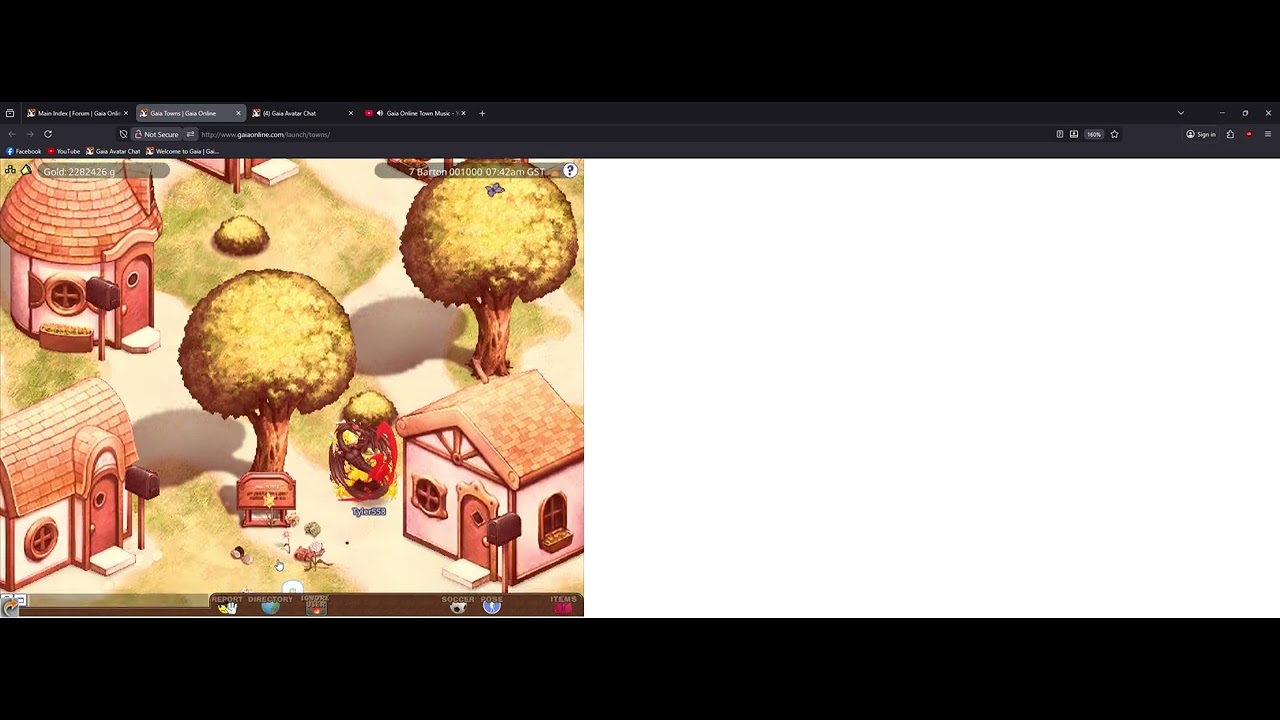Click the Not Secure indicator
1280x720 pixels.
tap(157, 134)
